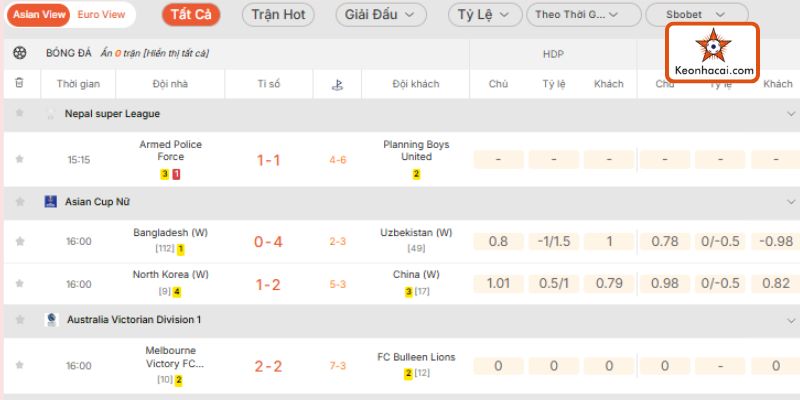Viewport: 800px width, 400px height.
Task: Favorite the Armed Police Force match
Action: point(19,159)
